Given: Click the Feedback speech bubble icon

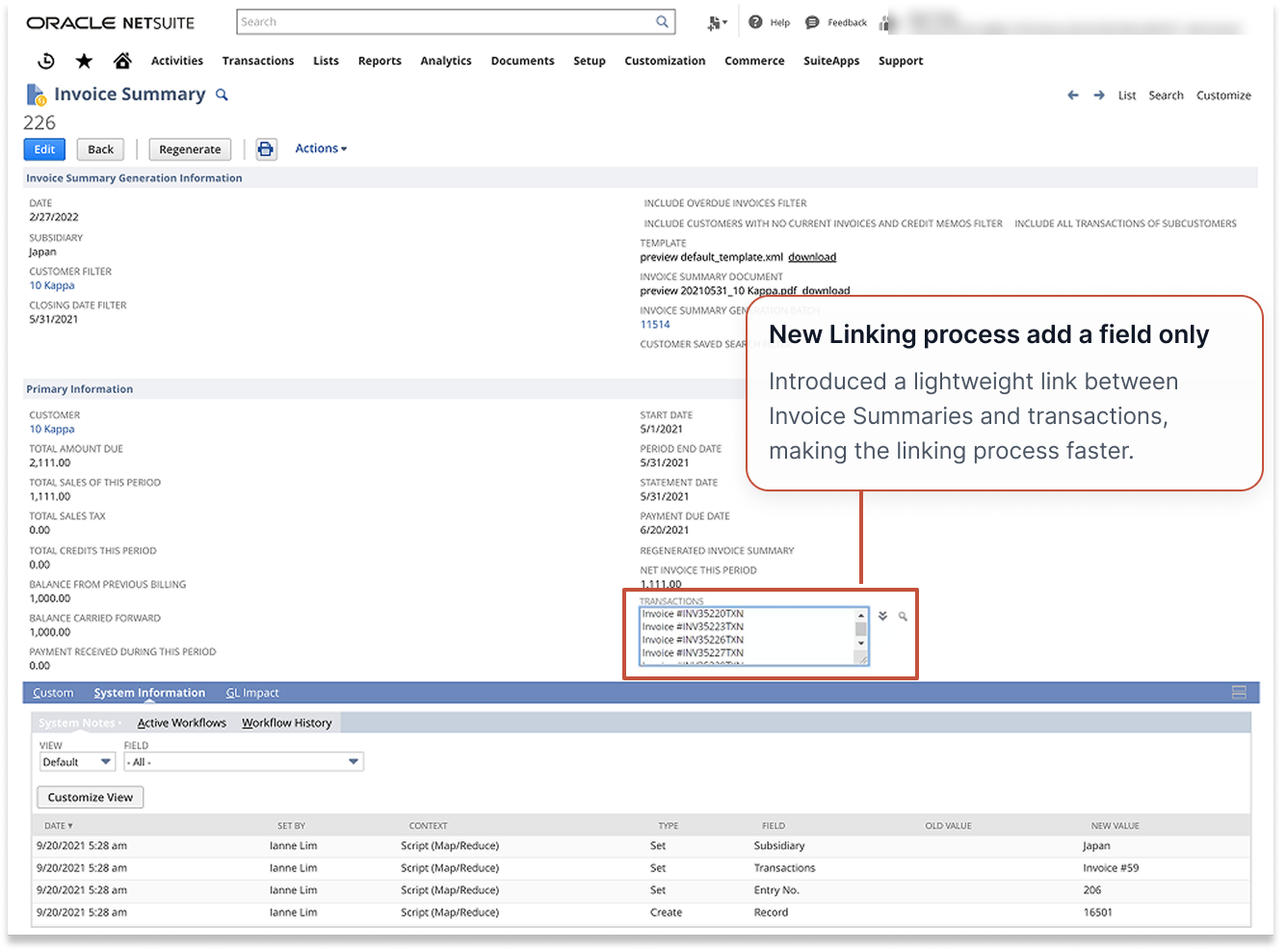Looking at the screenshot, I should point(812,22).
